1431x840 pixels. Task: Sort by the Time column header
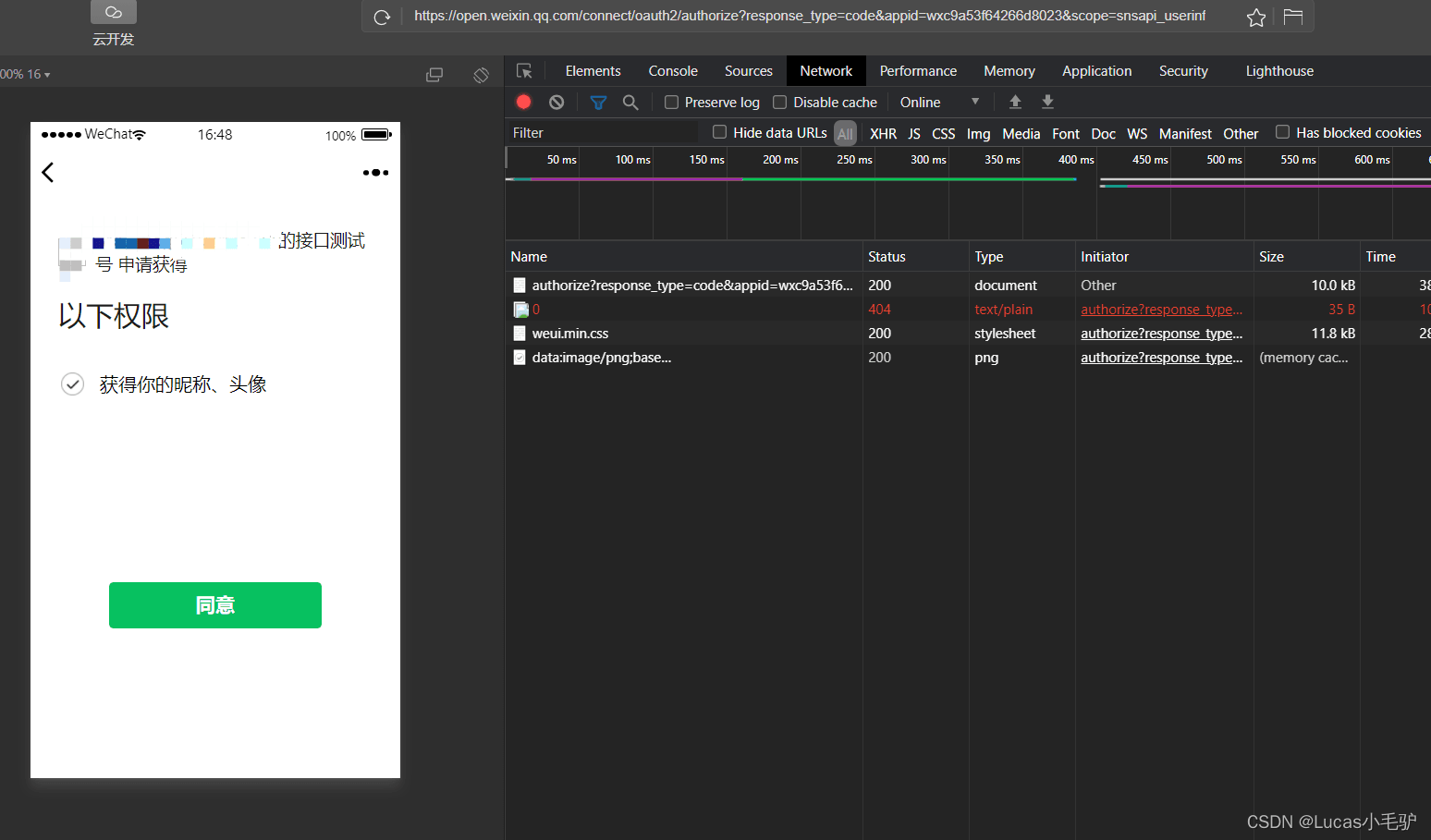pyautogui.click(x=1395, y=257)
